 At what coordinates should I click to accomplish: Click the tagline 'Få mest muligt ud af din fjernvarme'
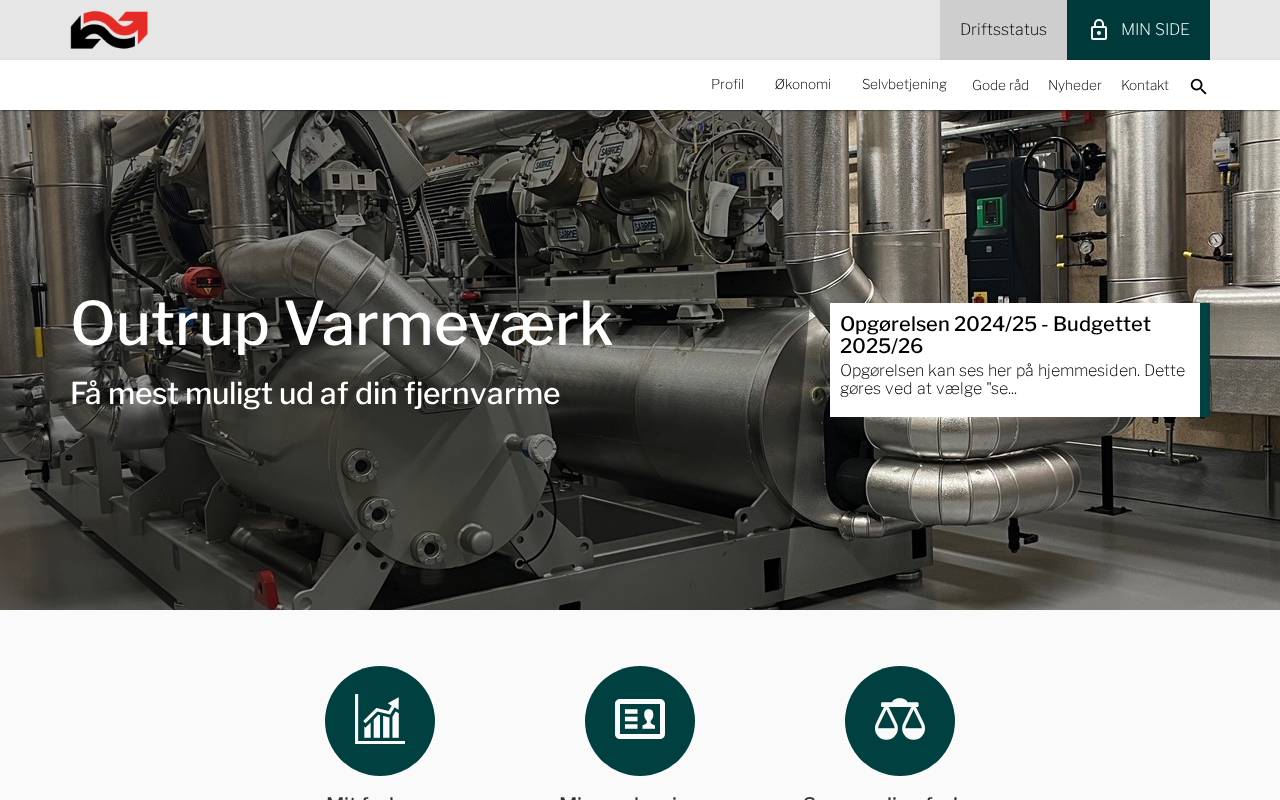tap(315, 394)
